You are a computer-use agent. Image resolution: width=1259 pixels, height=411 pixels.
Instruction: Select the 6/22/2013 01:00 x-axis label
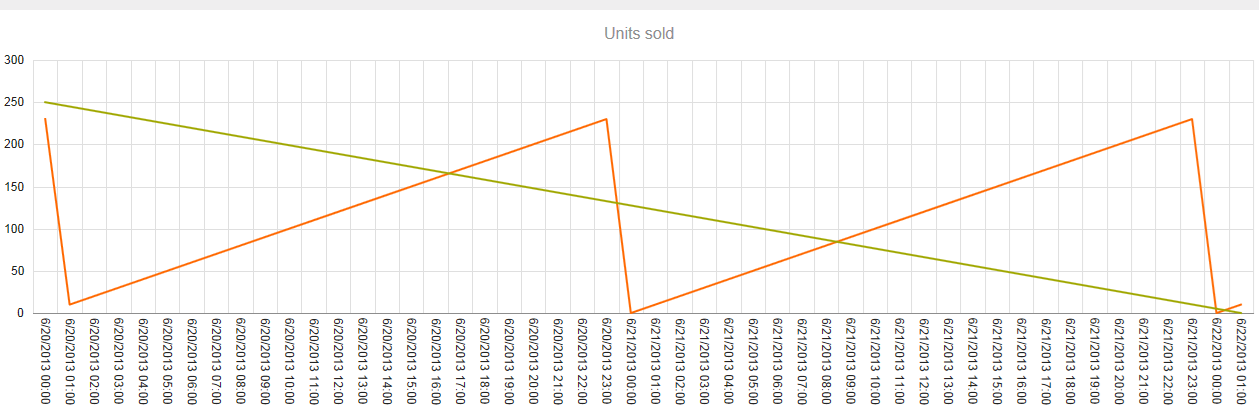1240,362
